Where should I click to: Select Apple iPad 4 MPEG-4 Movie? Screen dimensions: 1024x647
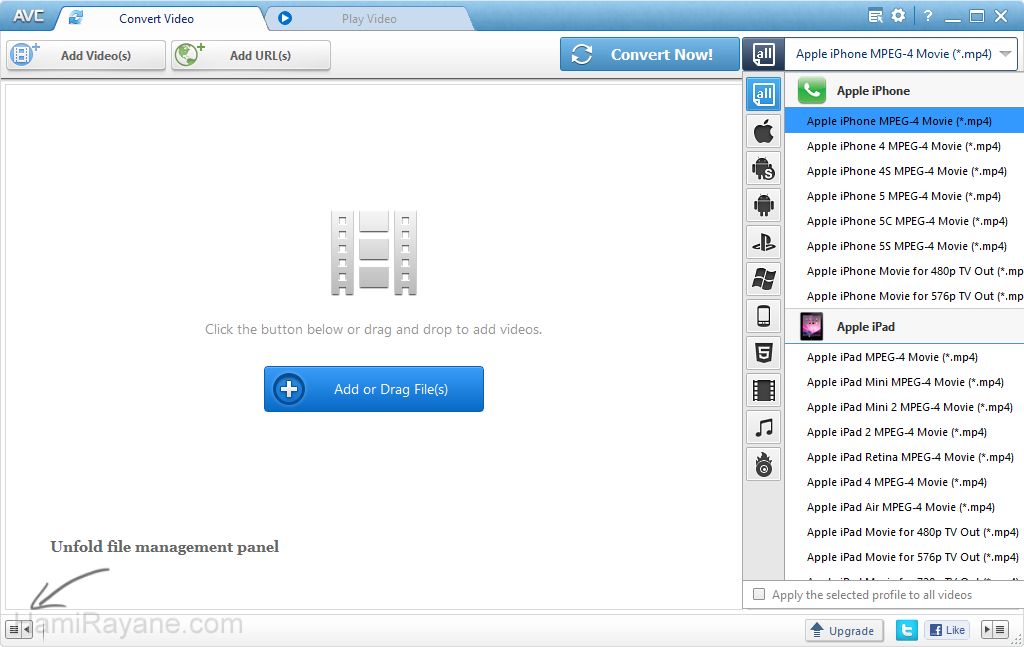coord(904,482)
